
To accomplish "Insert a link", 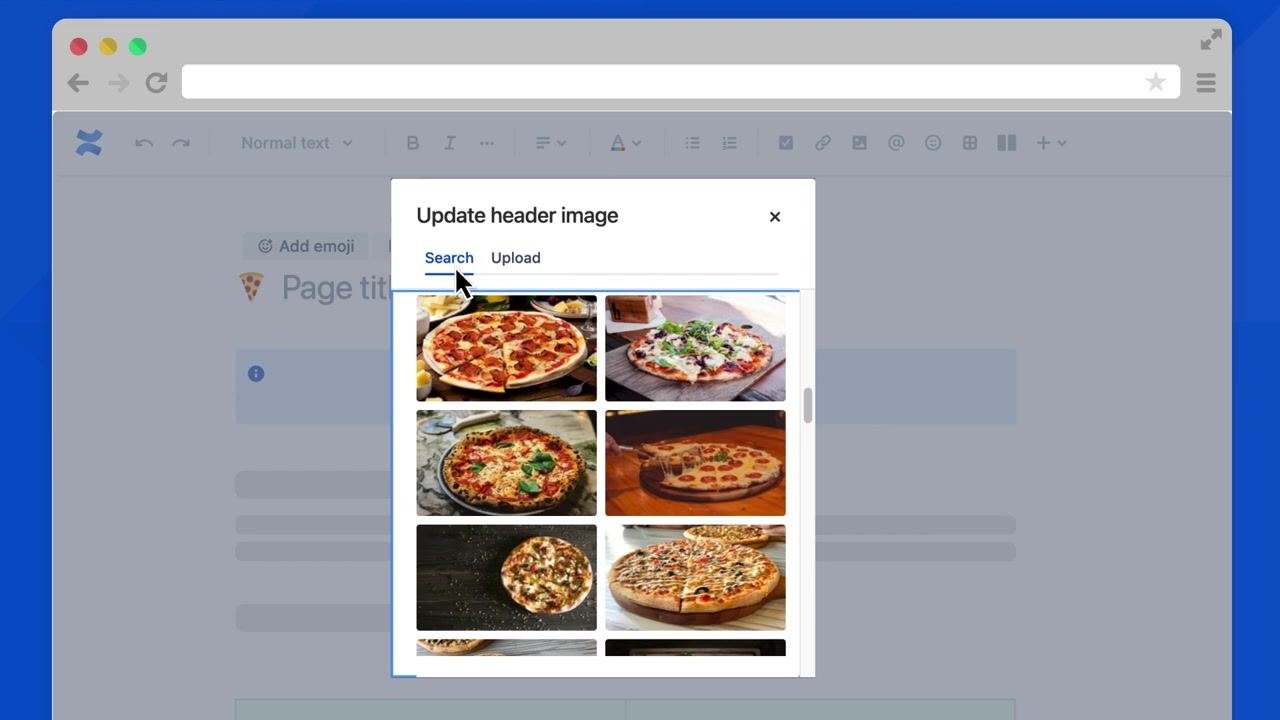I will [823, 143].
